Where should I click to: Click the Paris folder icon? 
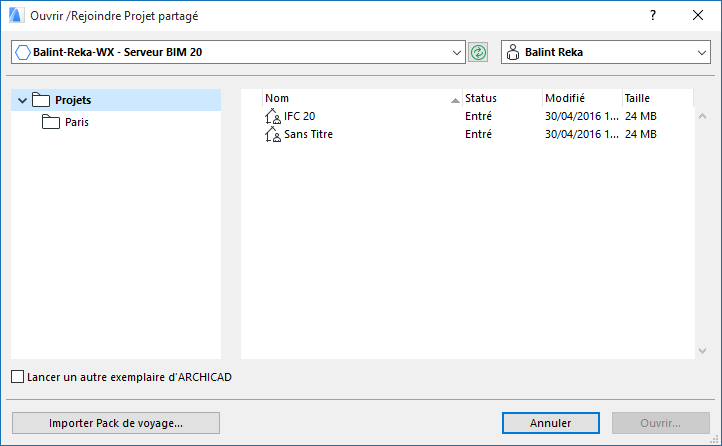coord(51,122)
